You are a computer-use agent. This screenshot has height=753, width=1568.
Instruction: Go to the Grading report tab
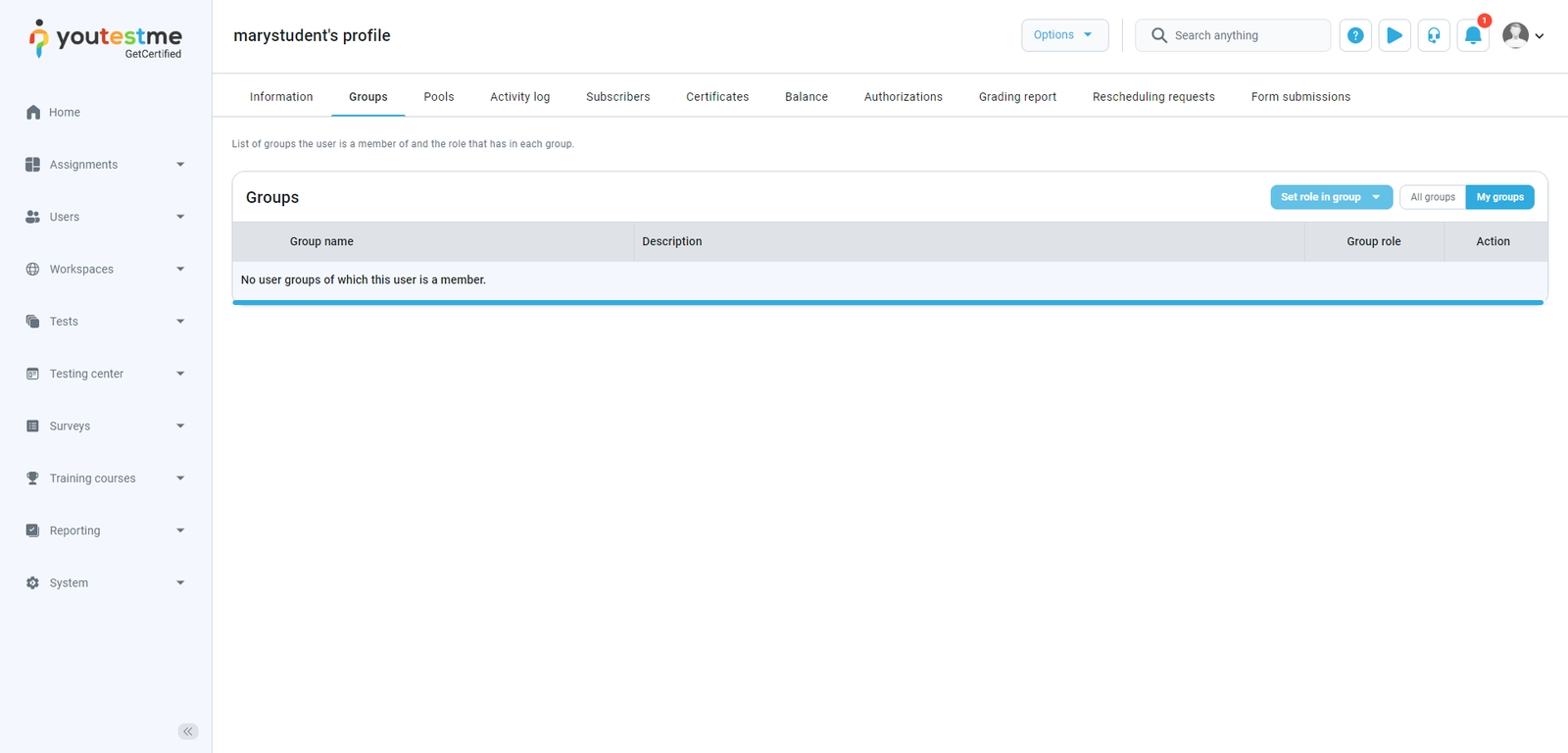coord(1017,97)
